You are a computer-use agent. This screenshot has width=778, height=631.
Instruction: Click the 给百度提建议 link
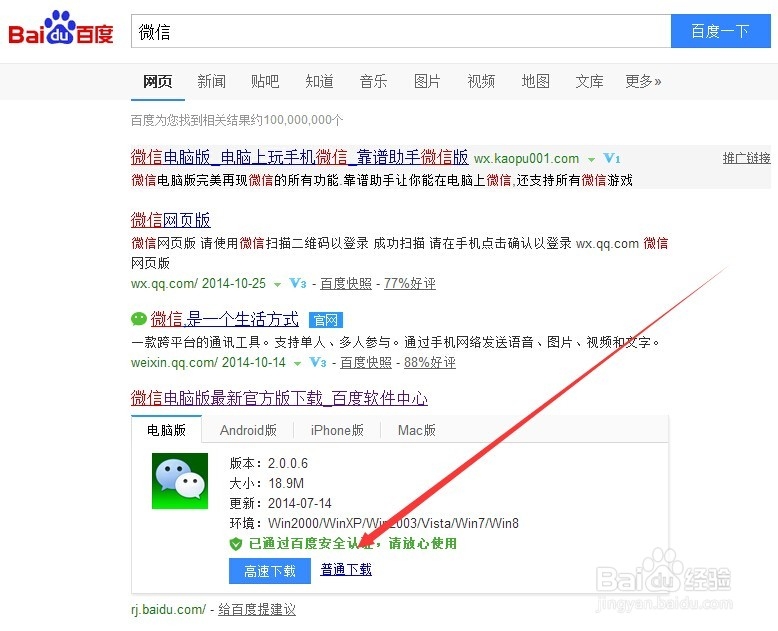pos(257,609)
